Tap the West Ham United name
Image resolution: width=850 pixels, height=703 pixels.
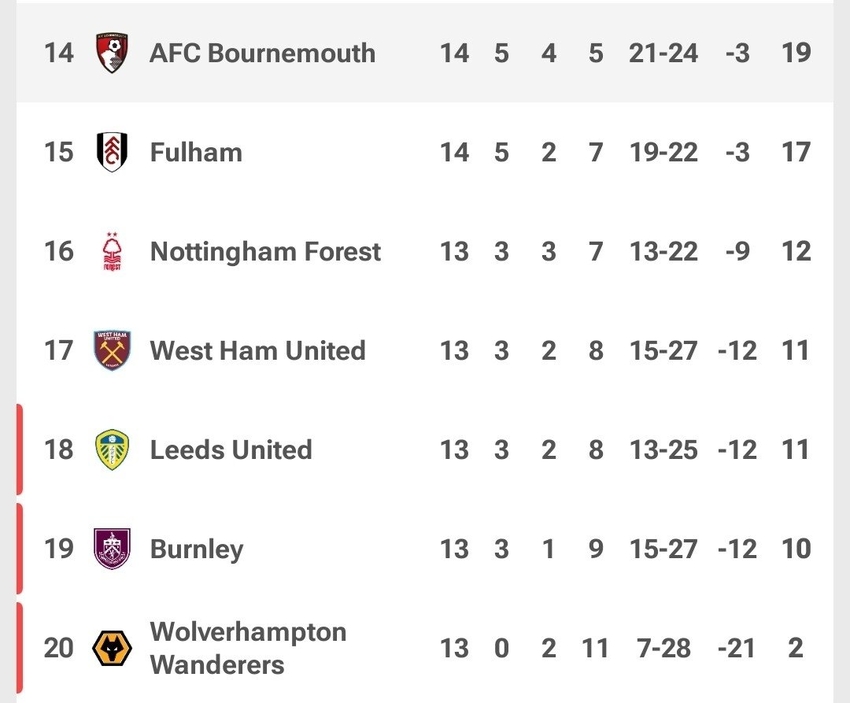[x=257, y=350]
